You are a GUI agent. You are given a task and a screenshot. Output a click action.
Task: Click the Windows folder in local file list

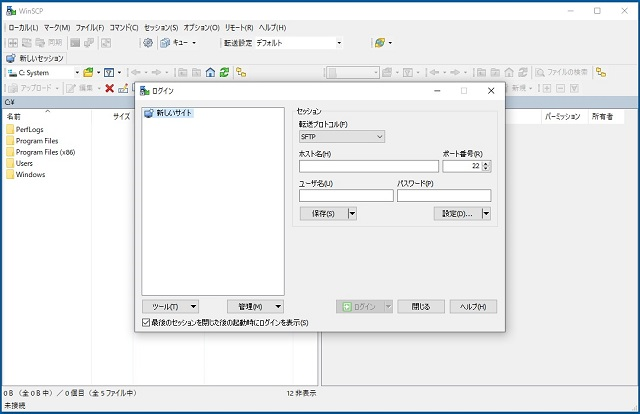click(x=29, y=174)
